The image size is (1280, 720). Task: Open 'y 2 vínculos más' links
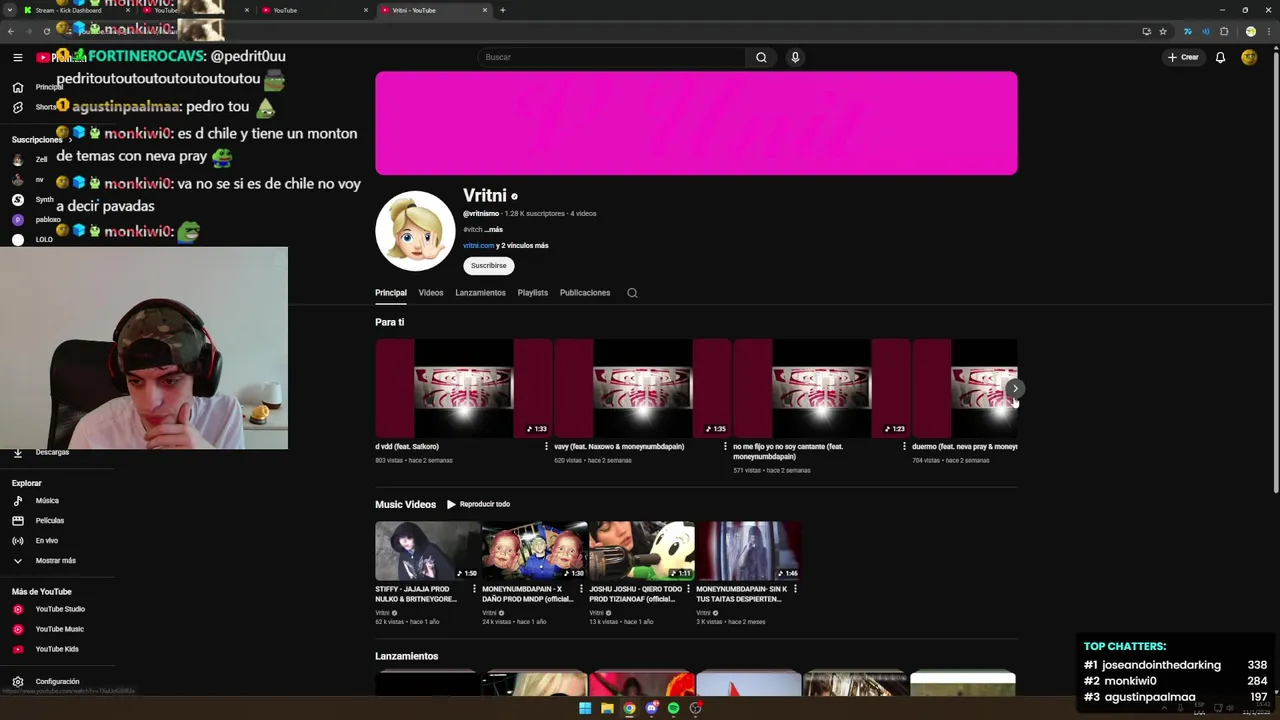[522, 245]
